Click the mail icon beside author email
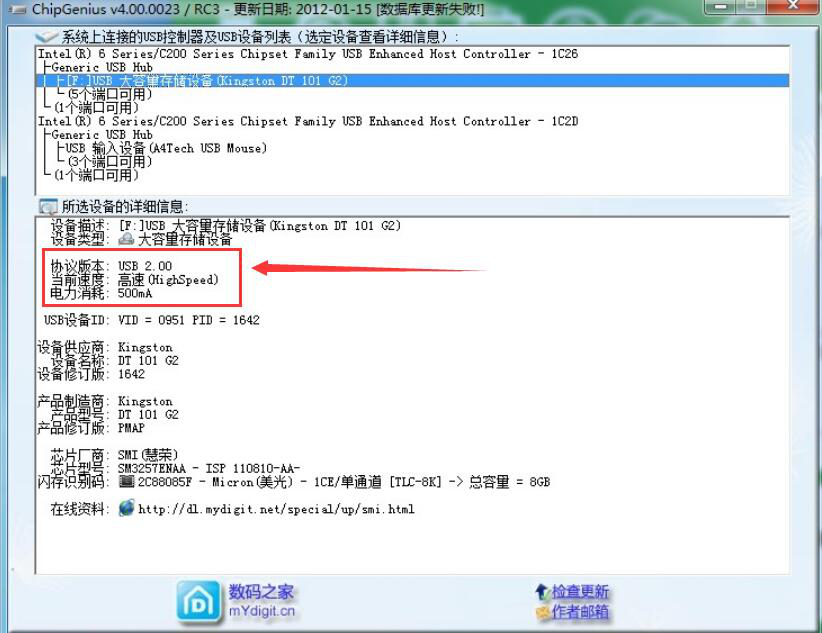822x633 pixels. [543, 611]
